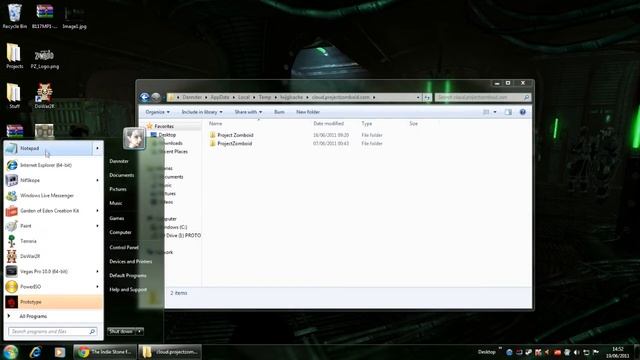Screen dimensions: 640x360
Task: Open Games from the Start menu
Action: click(117, 218)
